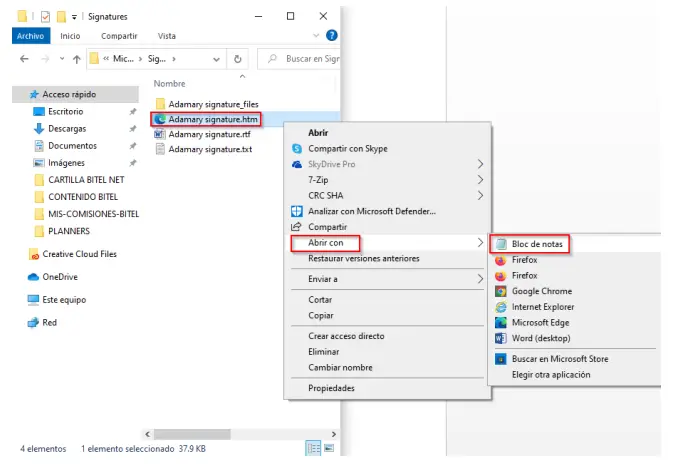
Task: Click the horizontal scrollbar thumb
Action: tap(192, 434)
